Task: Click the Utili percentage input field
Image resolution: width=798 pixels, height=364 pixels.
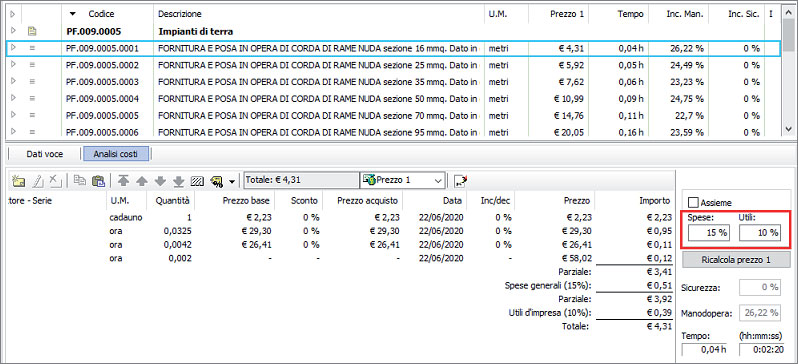Action: 760,233
